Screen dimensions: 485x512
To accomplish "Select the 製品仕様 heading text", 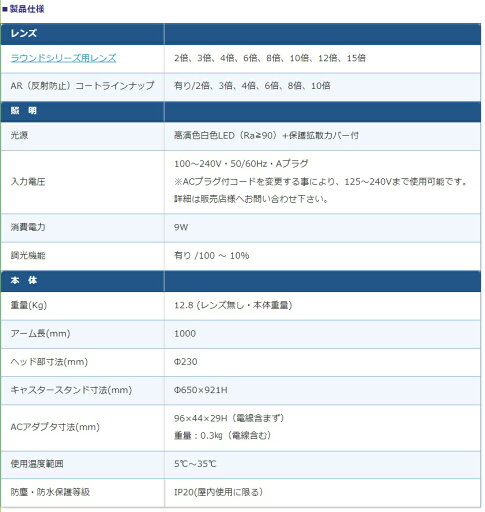I will [x=27, y=9].
